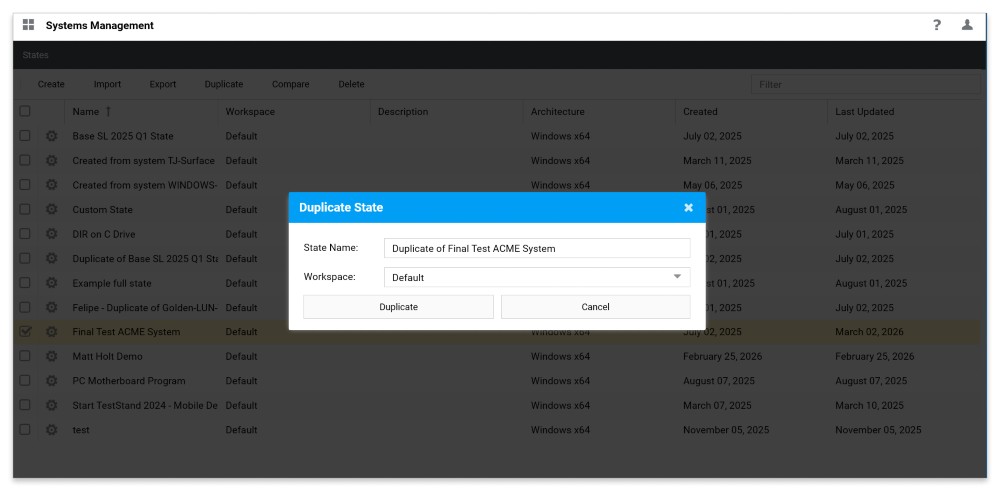
Task: Select the Export toolbar action
Action: 163,84
